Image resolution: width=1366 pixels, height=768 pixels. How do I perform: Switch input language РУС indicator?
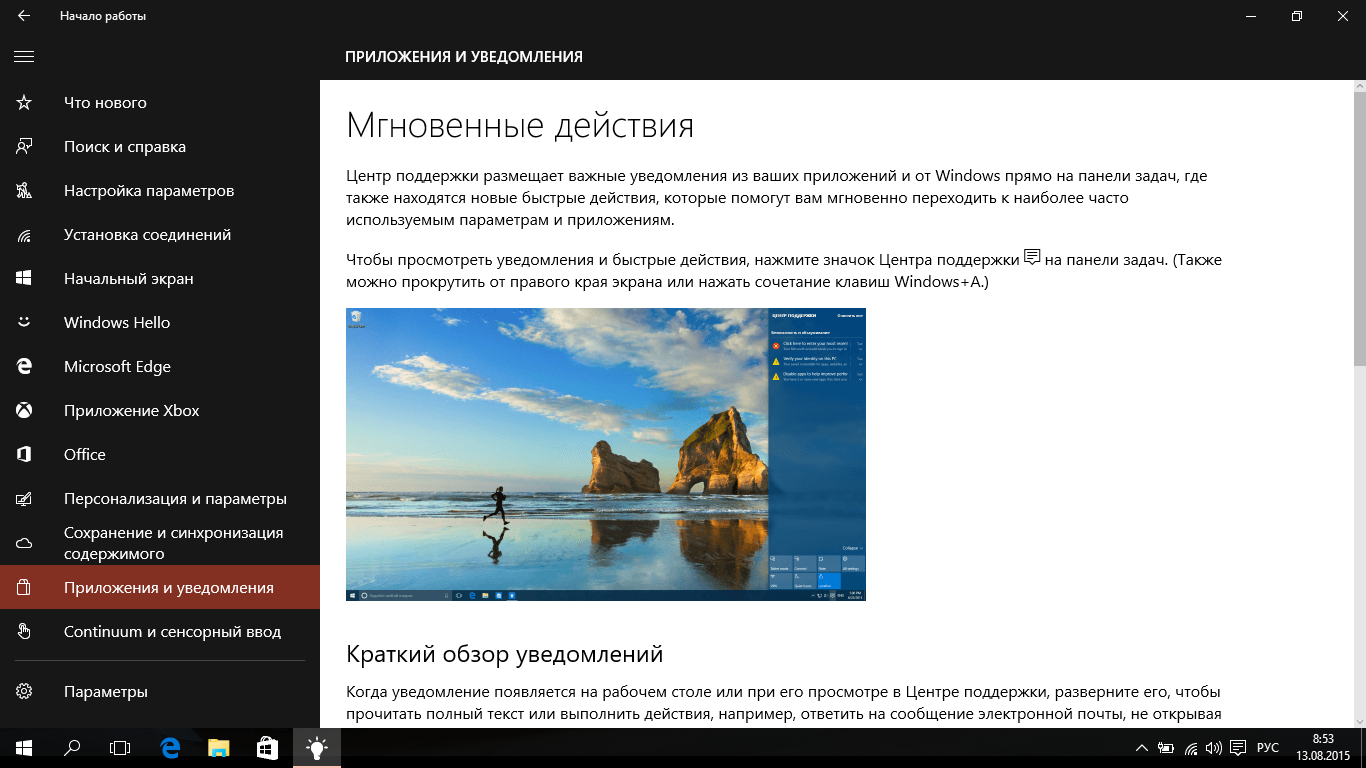click(1268, 747)
